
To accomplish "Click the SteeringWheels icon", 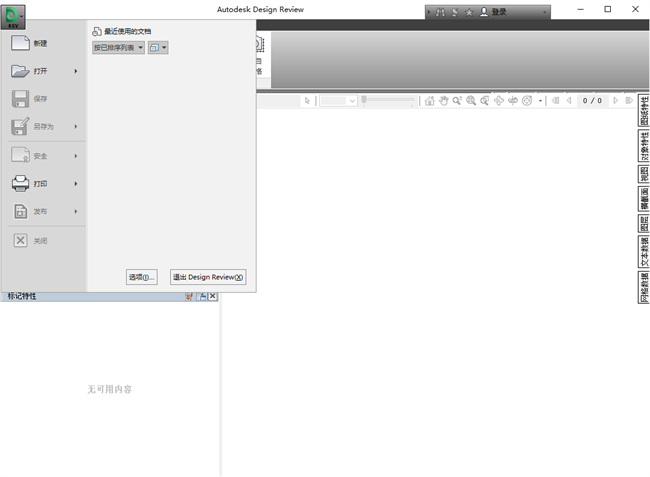I will click(527, 101).
